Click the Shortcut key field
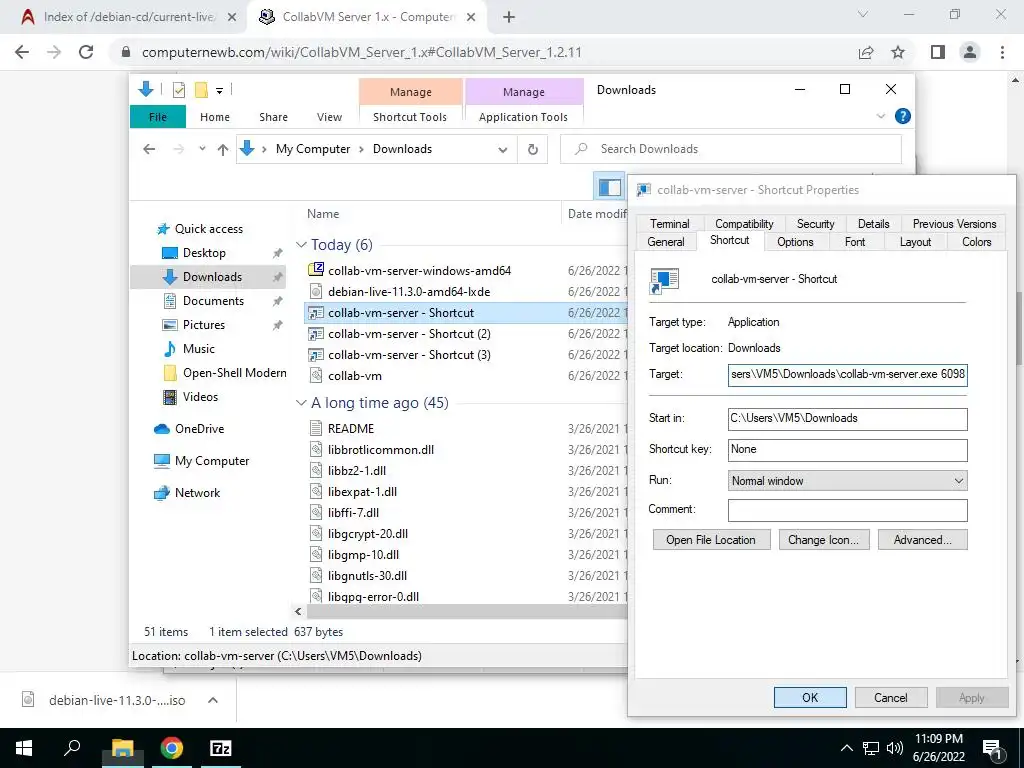The image size is (1024, 768). click(x=847, y=450)
